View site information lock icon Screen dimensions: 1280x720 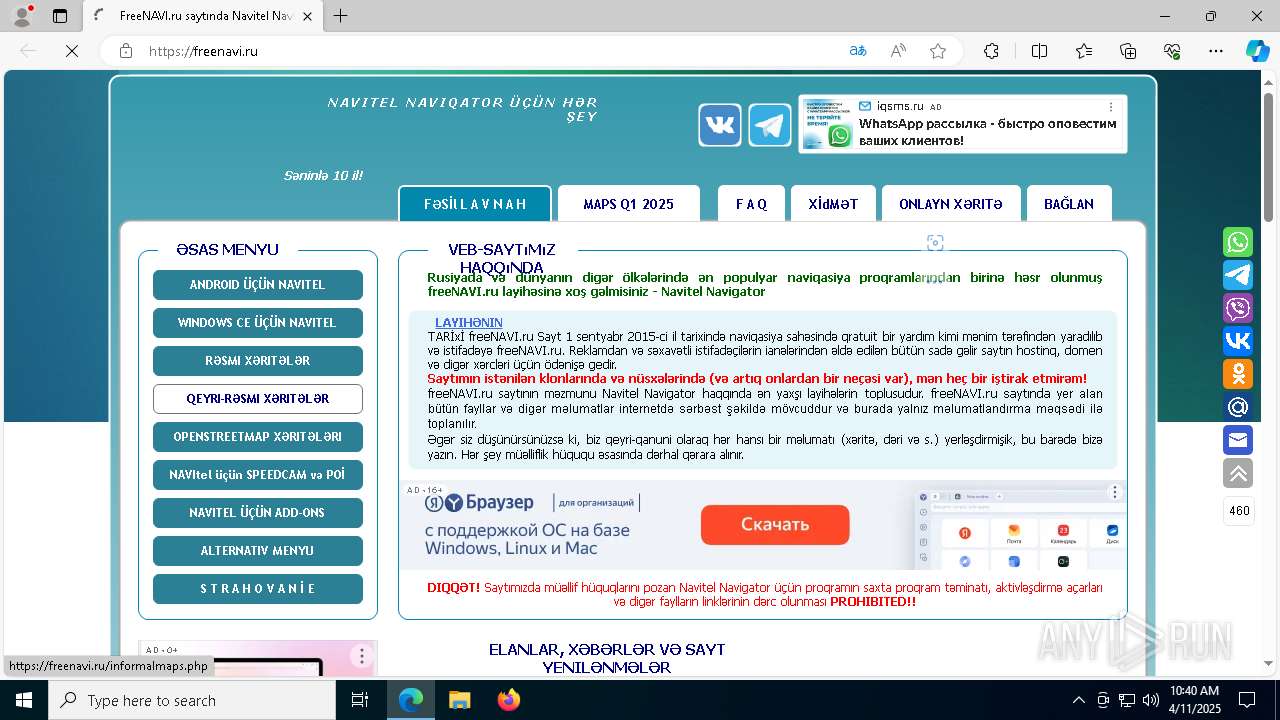(126, 51)
